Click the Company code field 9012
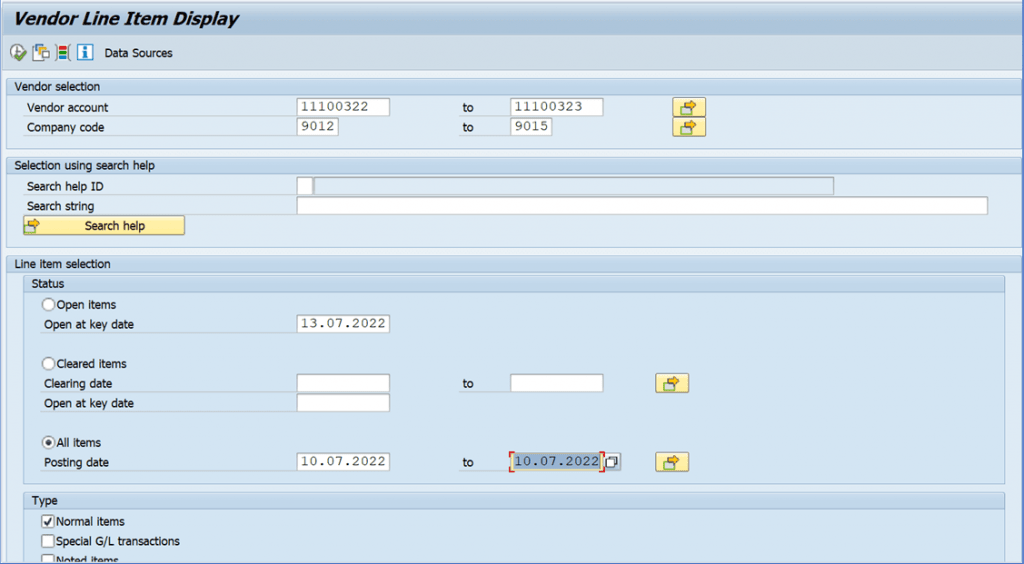 pyautogui.click(x=317, y=127)
